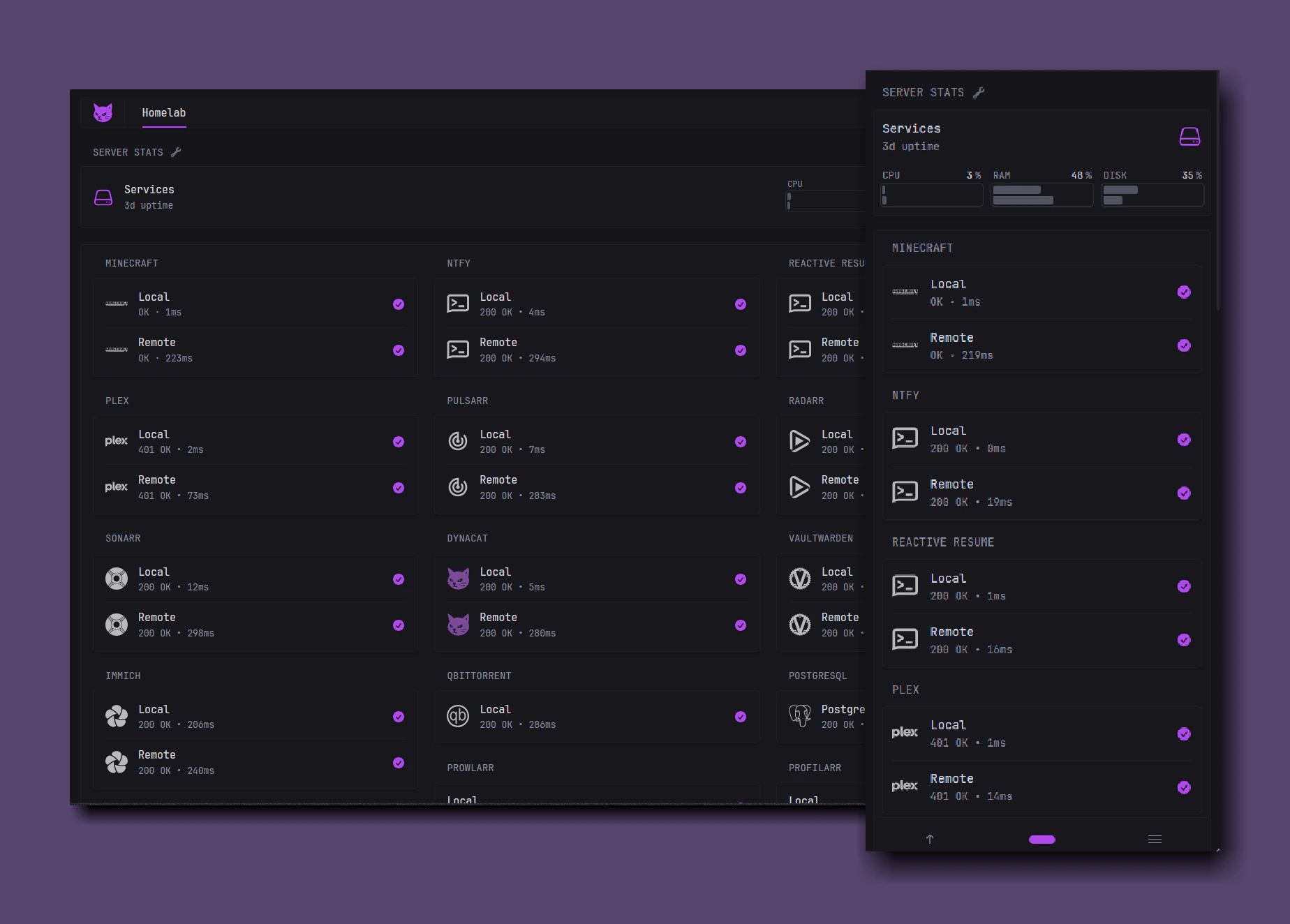Open hamburger menu in mobile bottom bar
Screen dimensions: 1290x924
[x=1155, y=839]
